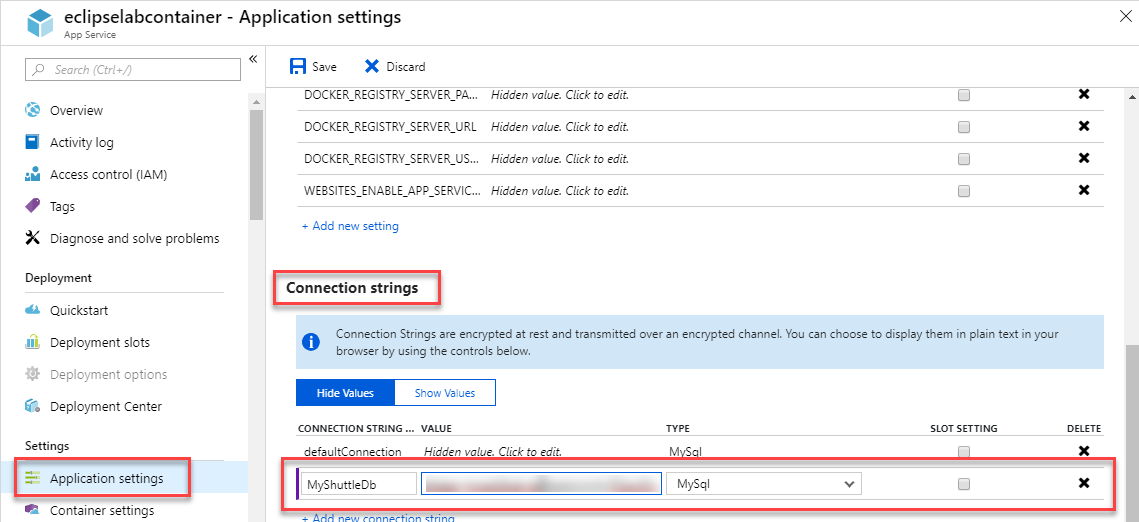Screen dimensions: 1139x522
Task: Click the Add new setting link
Action: 350,226
